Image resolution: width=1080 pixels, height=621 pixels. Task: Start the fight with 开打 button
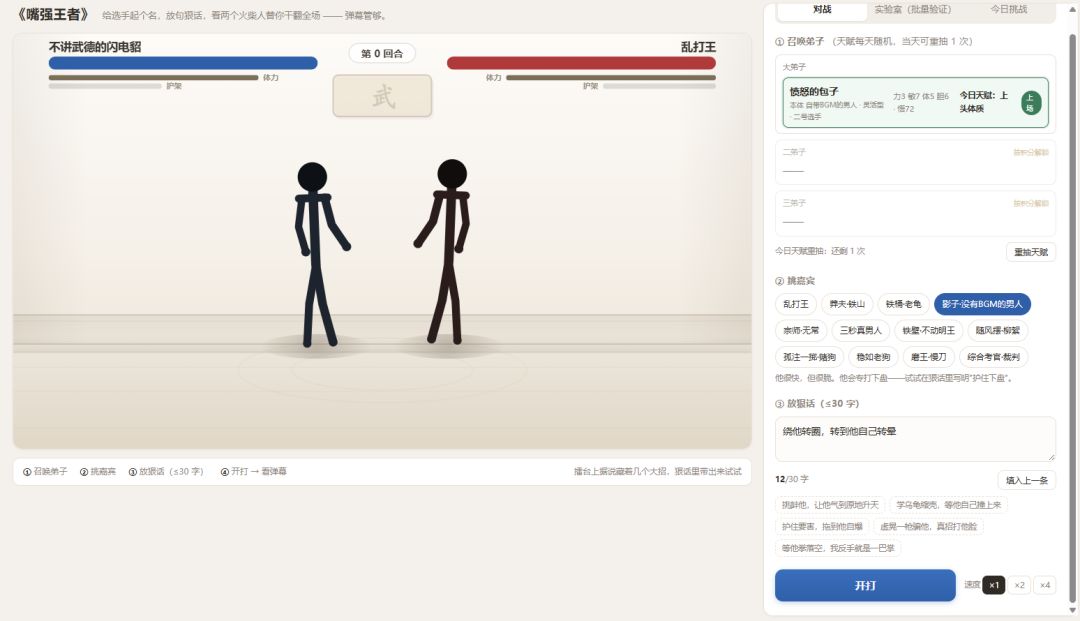865,585
